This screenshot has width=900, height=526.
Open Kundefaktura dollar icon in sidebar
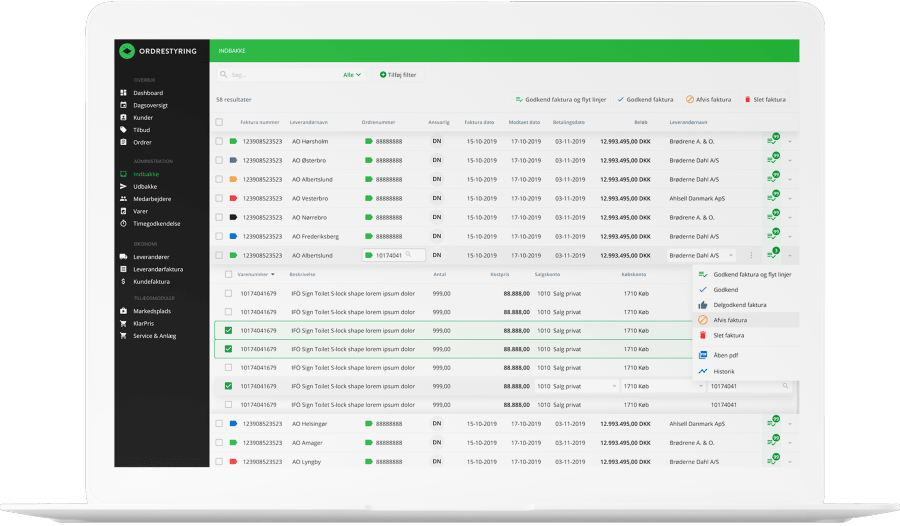coord(123,281)
